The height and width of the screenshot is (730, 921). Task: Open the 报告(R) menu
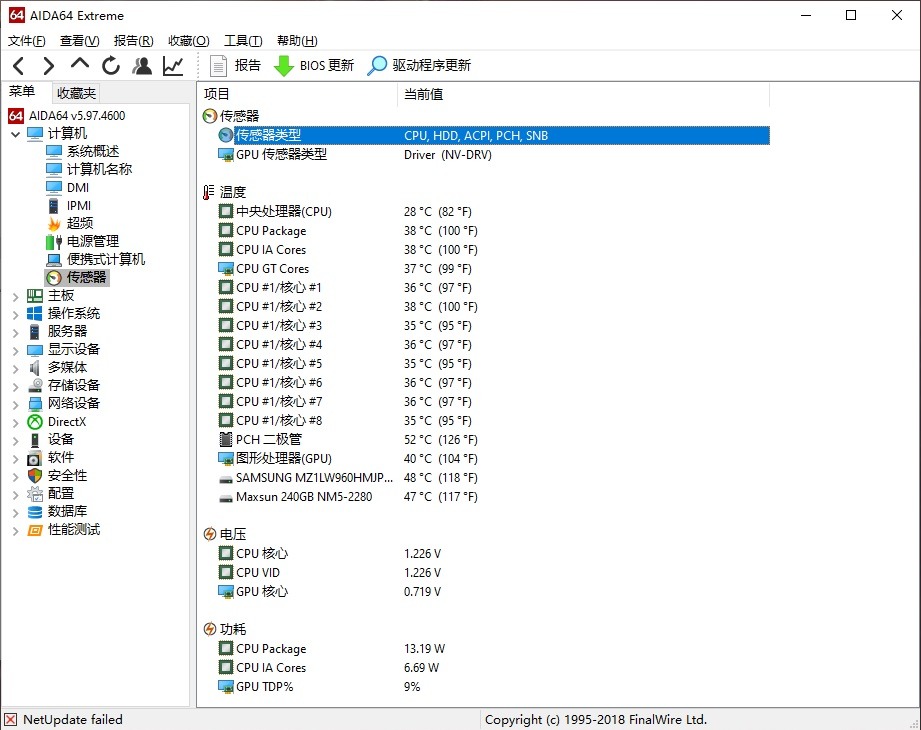[x=133, y=41]
